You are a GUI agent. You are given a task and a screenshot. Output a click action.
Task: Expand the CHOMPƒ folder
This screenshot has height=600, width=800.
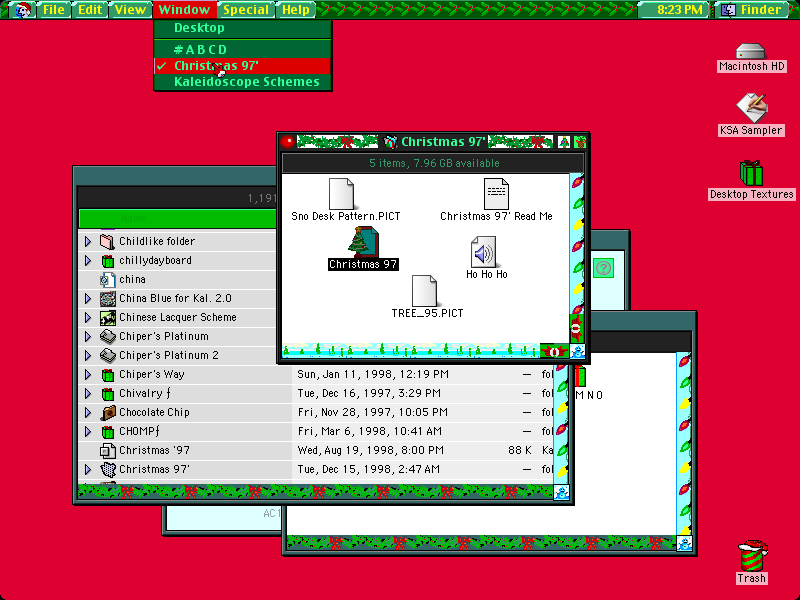(88, 432)
